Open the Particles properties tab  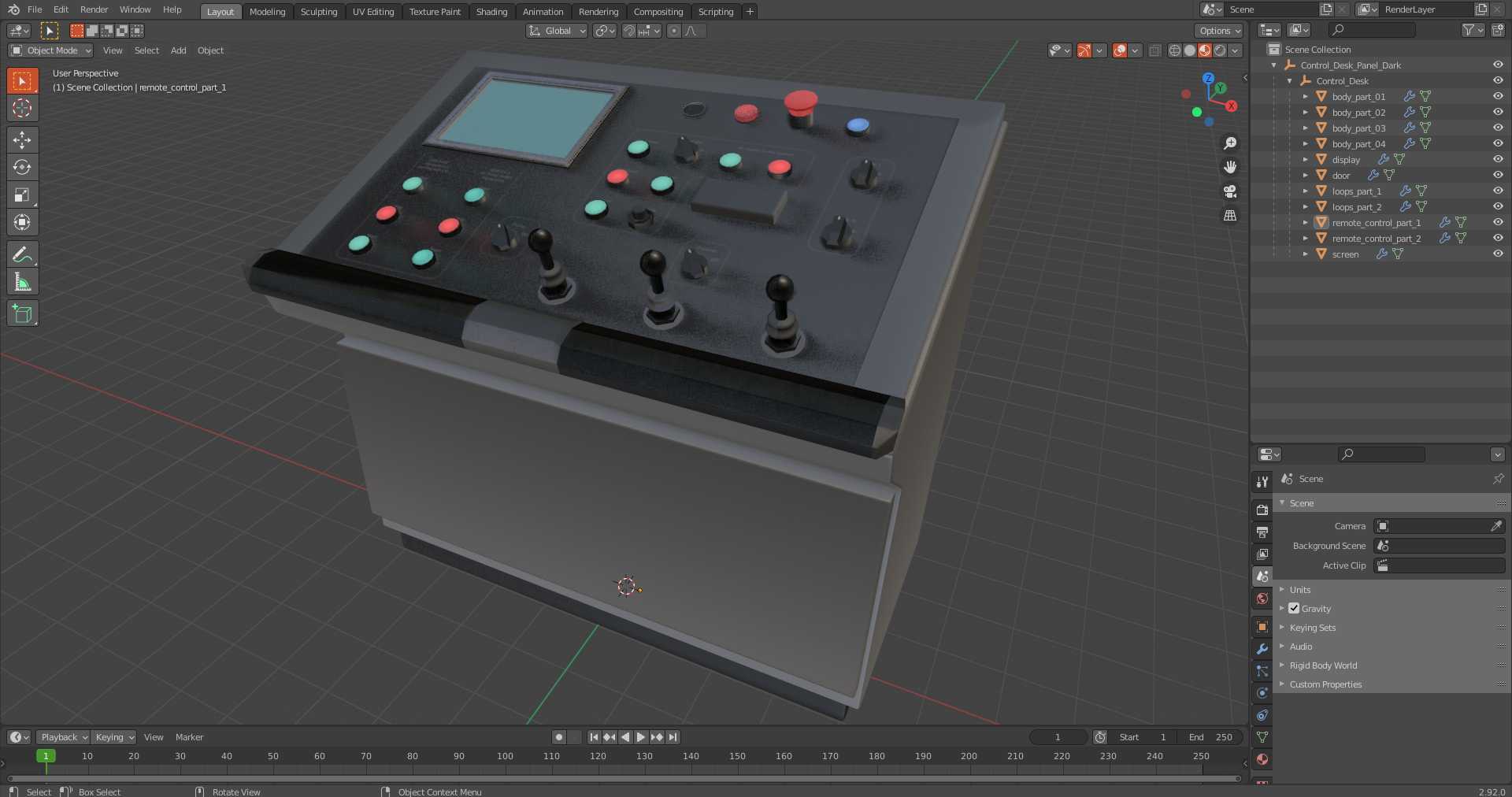1262,671
